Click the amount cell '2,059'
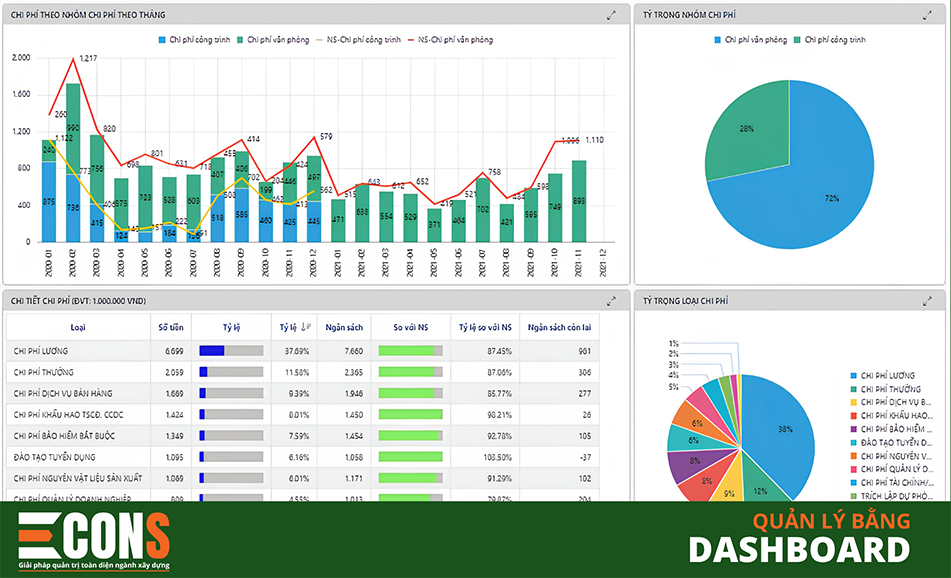The height and width of the screenshot is (578, 951). (174, 372)
